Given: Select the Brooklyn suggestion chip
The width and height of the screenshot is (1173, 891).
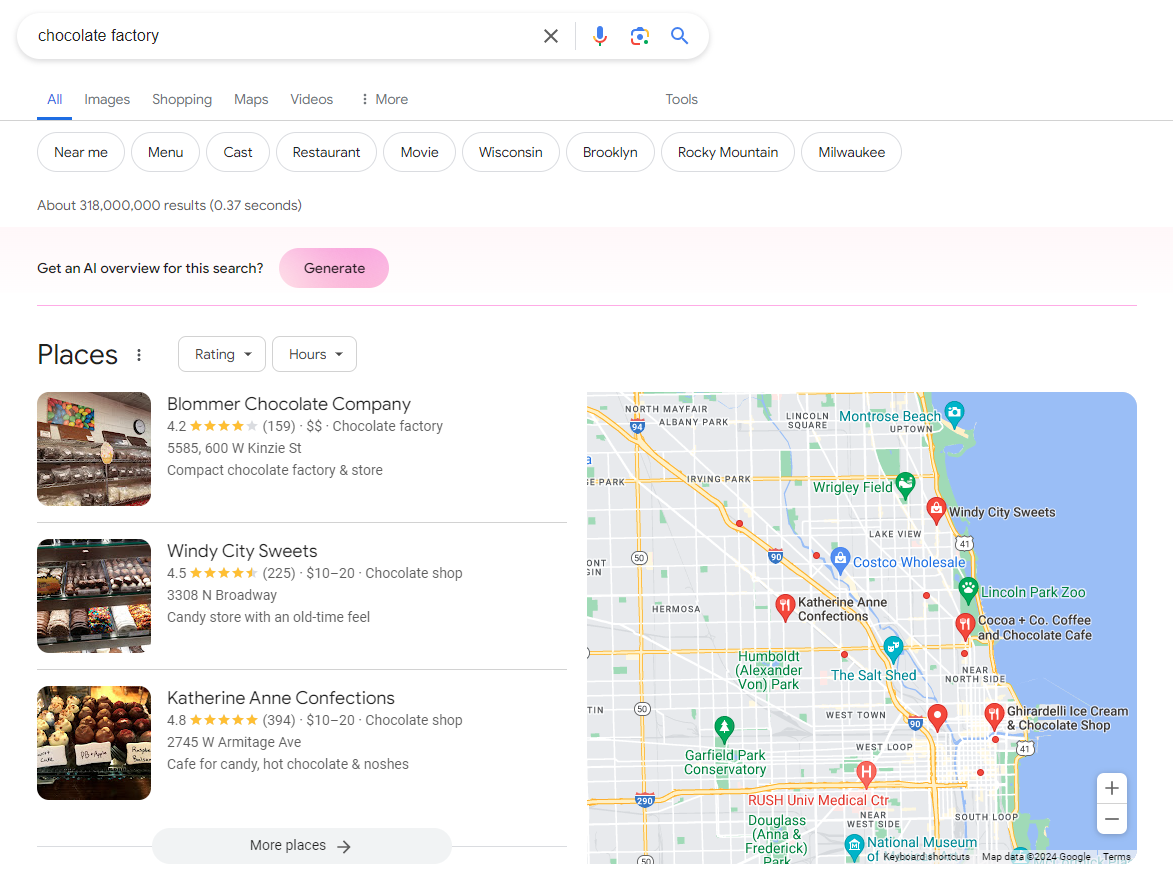Looking at the screenshot, I should click(x=610, y=152).
